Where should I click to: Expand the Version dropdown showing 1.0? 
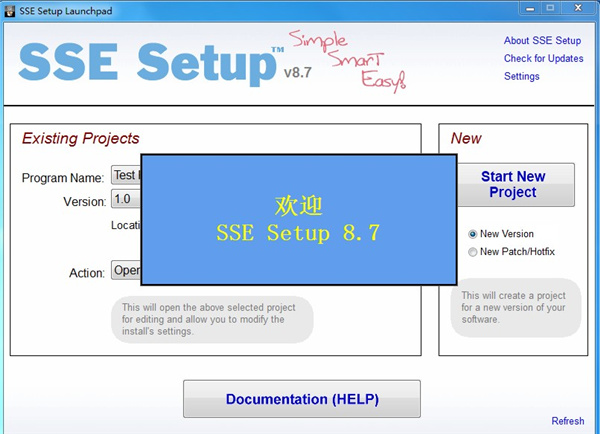click(x=125, y=201)
